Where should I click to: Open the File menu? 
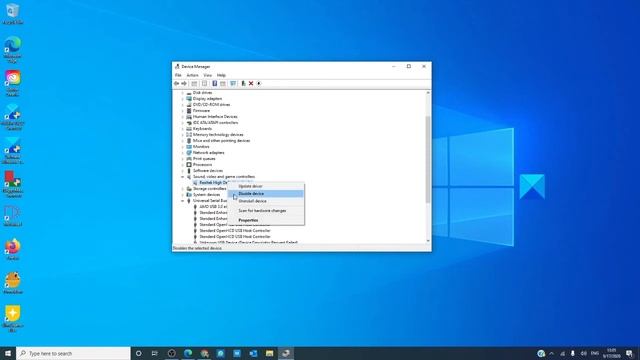178,75
